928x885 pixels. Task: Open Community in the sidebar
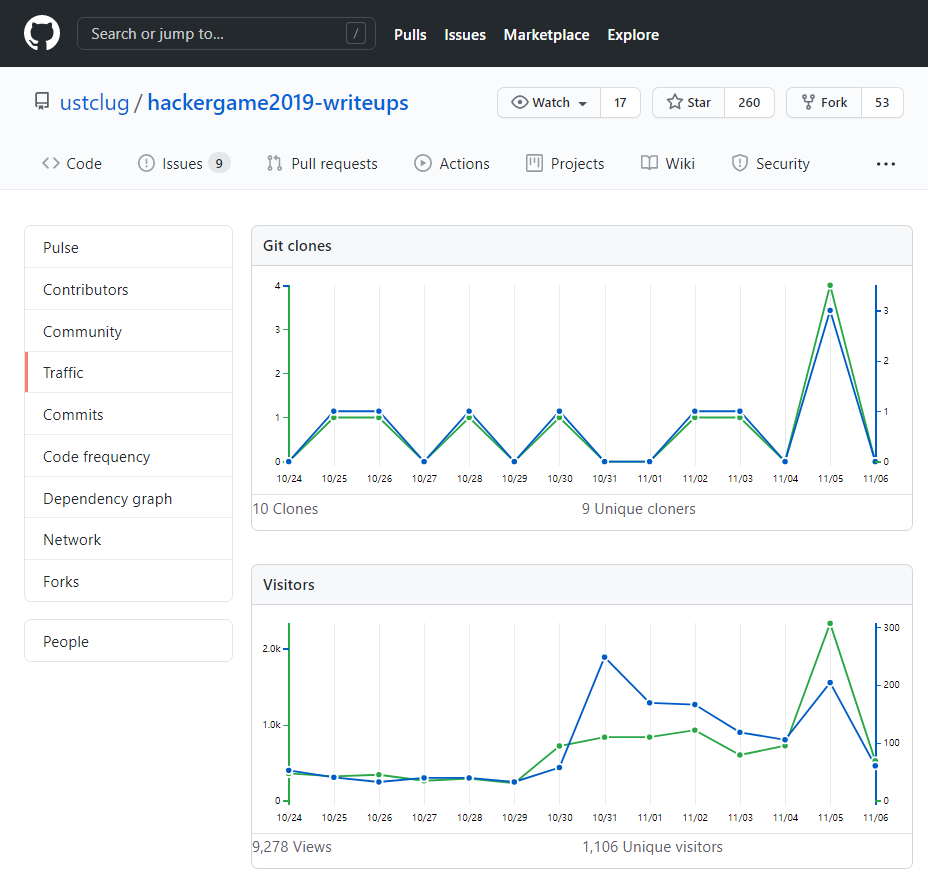point(128,332)
